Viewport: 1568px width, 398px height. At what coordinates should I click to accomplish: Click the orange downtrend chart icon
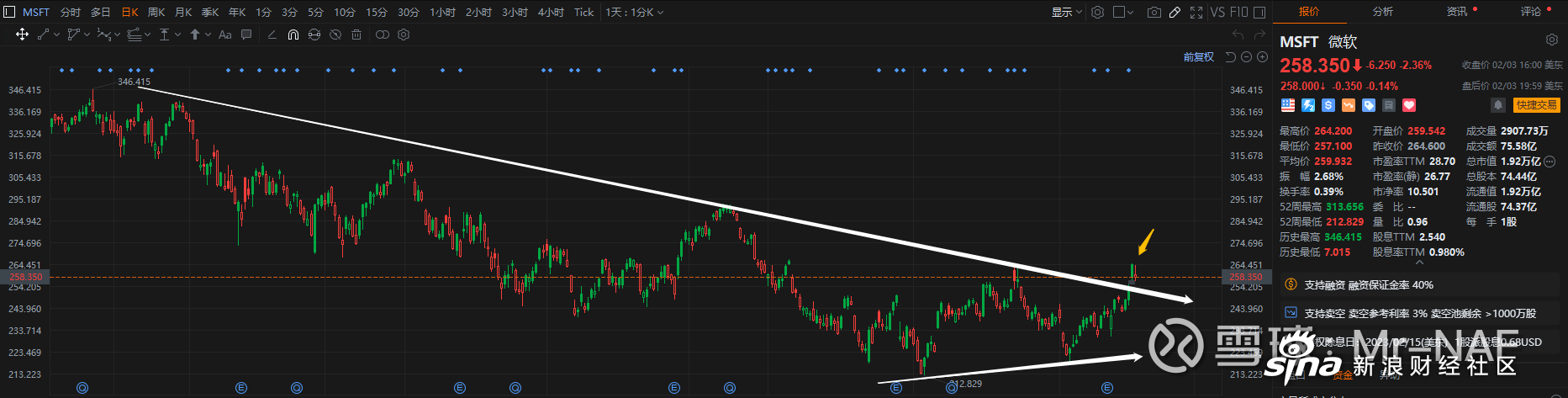point(1349,105)
